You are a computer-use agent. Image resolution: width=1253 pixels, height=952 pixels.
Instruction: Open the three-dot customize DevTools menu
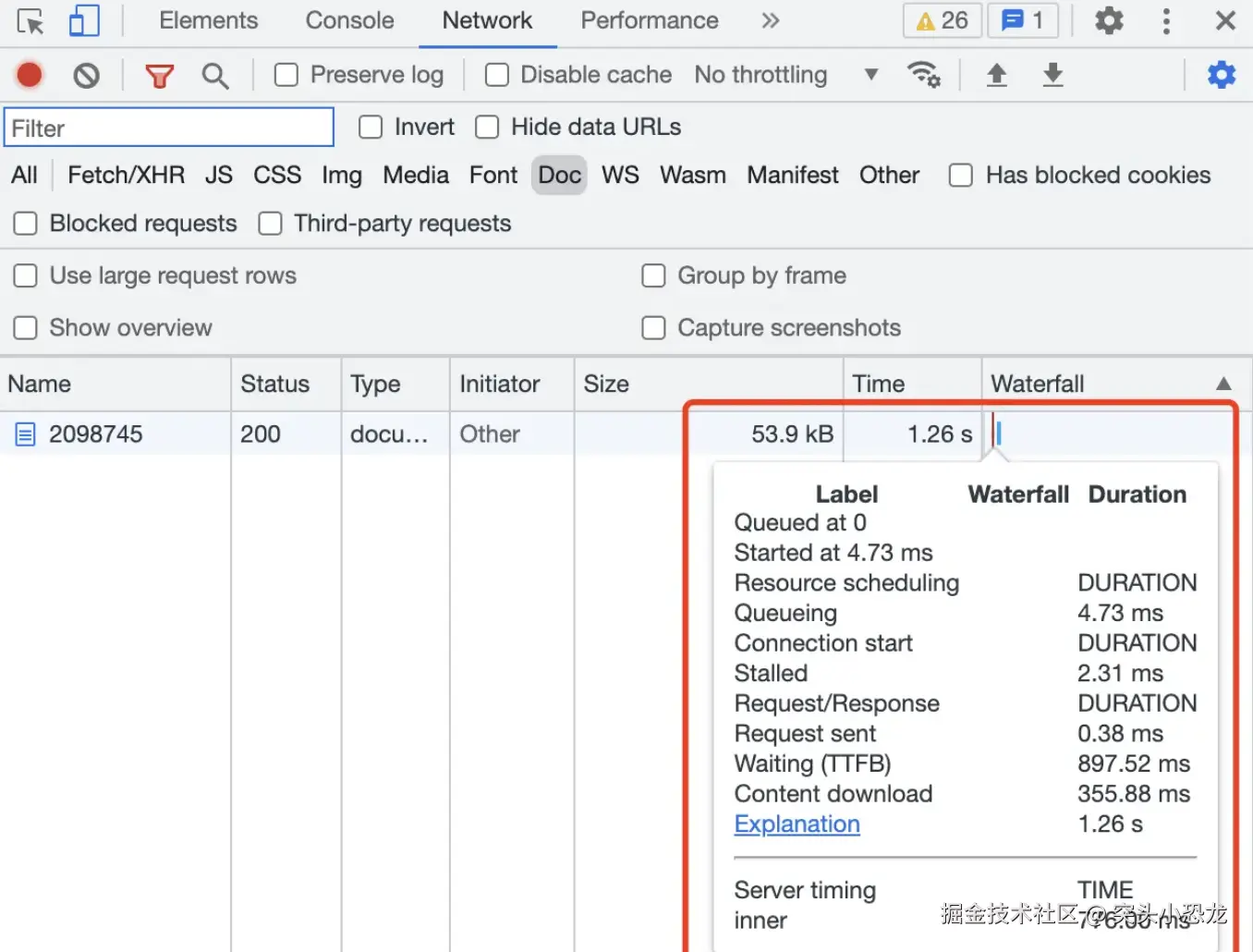(x=1166, y=20)
